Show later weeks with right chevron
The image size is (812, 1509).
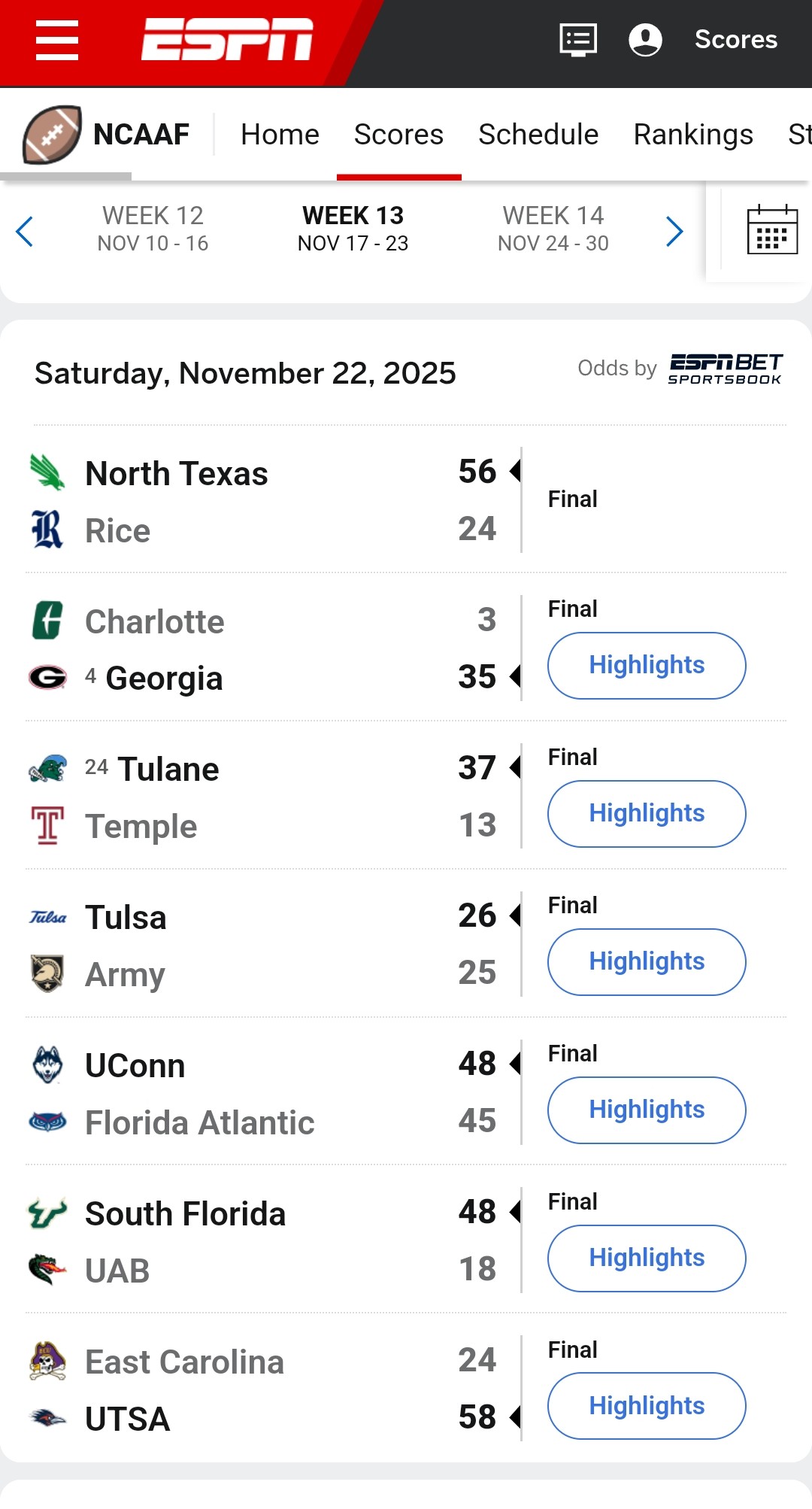point(674,231)
